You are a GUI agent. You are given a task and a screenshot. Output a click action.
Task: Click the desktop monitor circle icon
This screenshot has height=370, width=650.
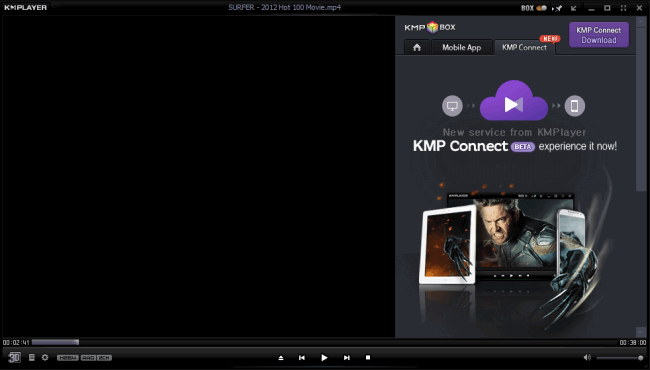[x=452, y=106]
